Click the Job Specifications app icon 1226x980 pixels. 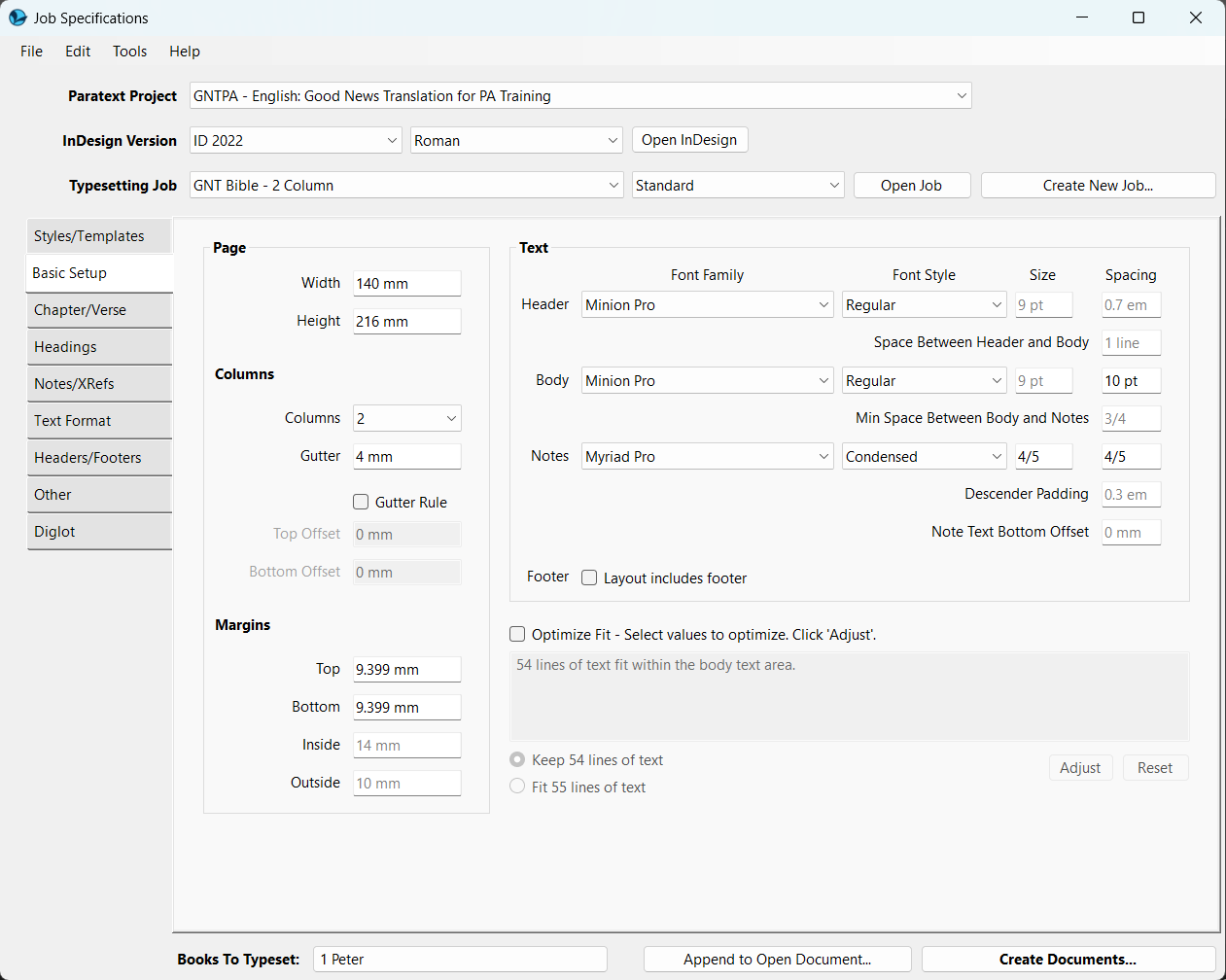18,17
